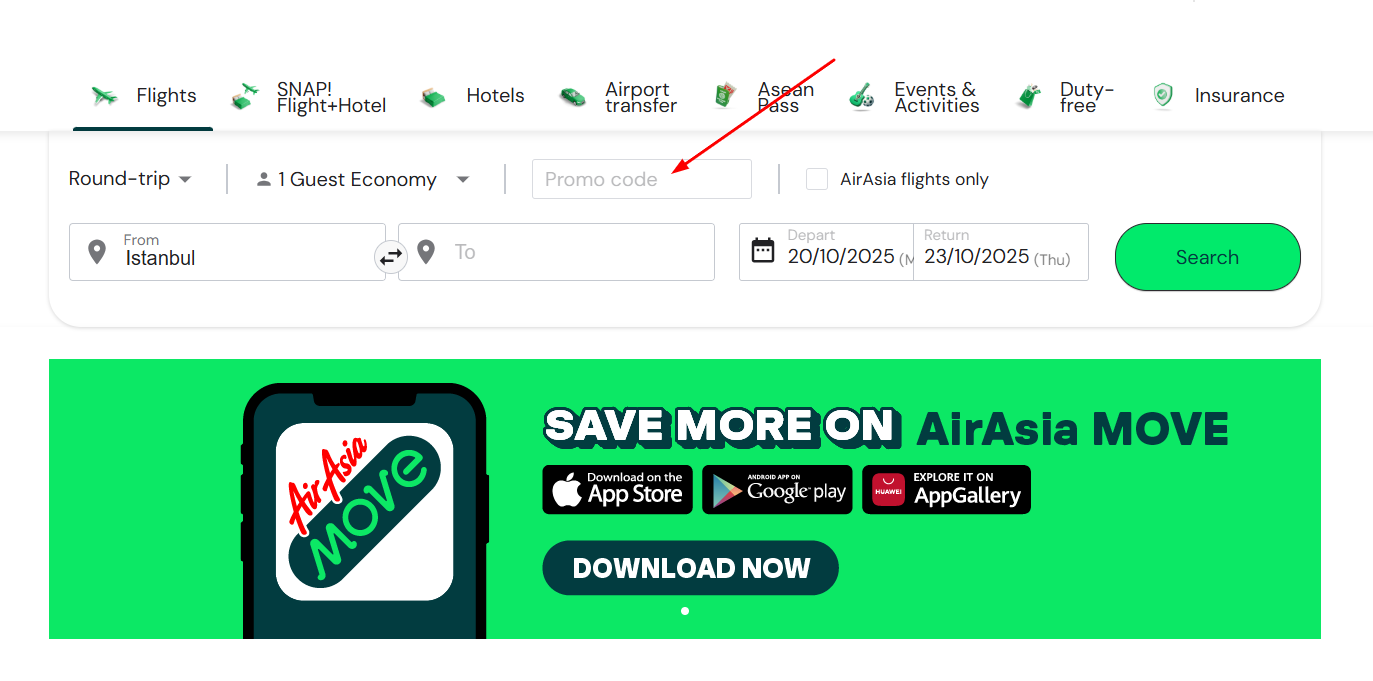Expand the Round-trip dropdown

click(x=130, y=179)
